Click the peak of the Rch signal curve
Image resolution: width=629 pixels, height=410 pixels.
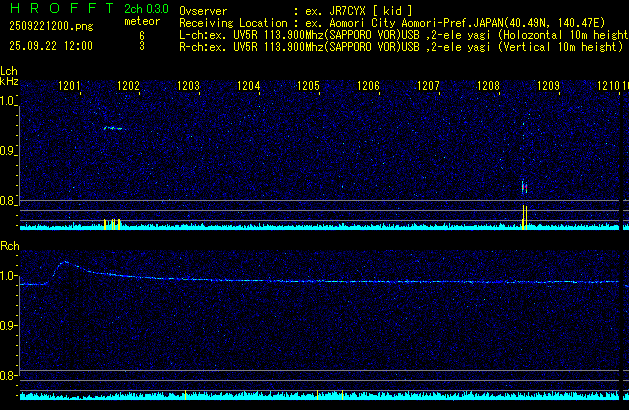point(64,262)
